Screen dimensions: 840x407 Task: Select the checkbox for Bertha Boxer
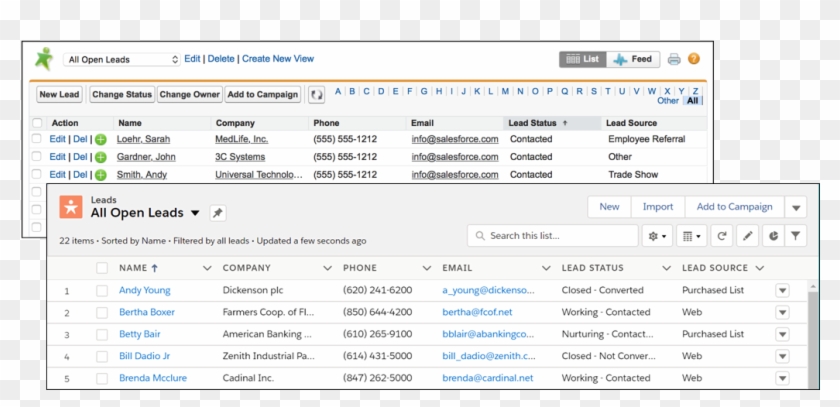(102, 313)
